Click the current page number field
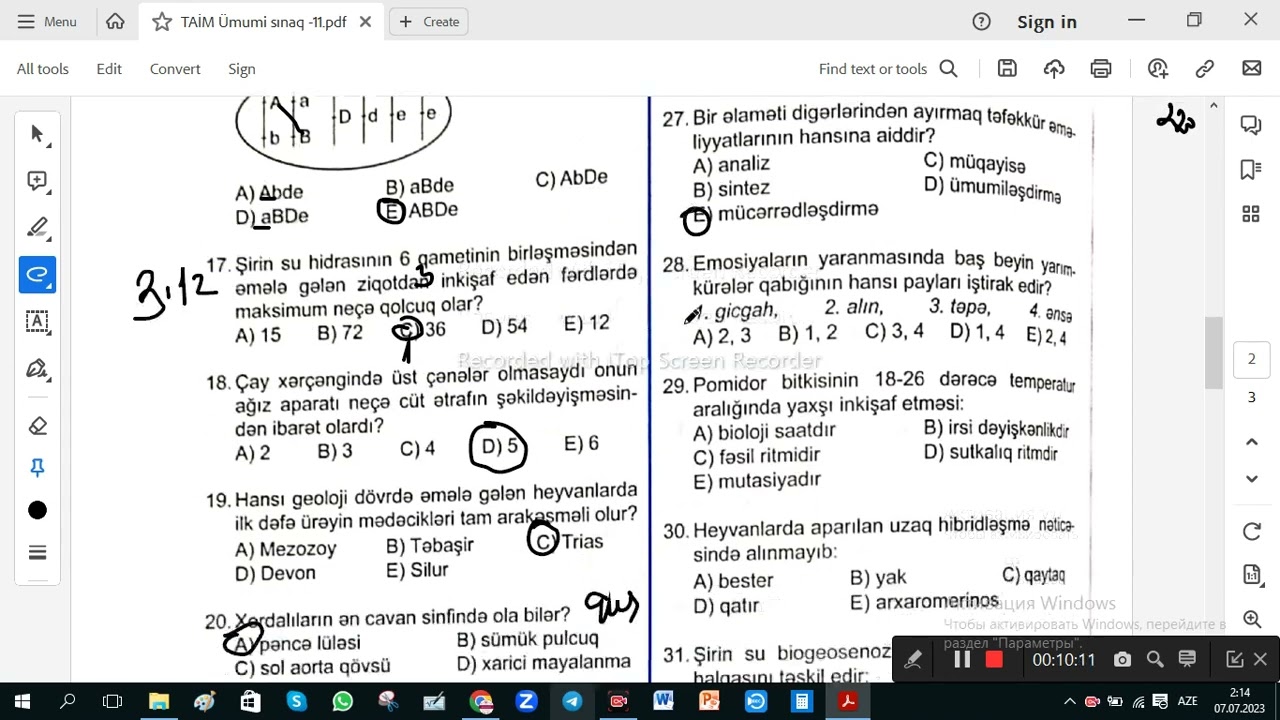 1251,359
